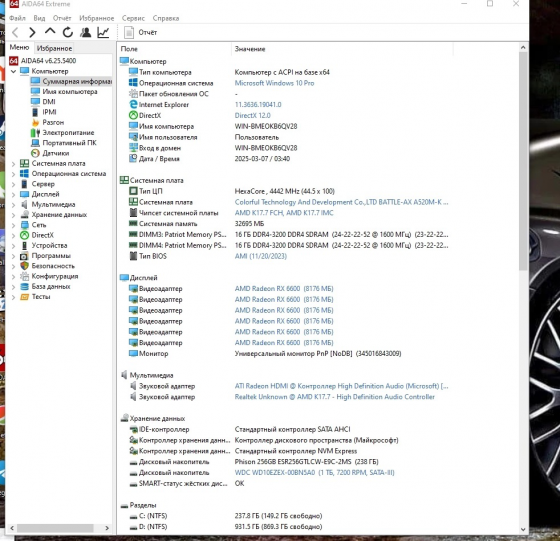Screen dimensions: 560x541
Task: Open the Отчёт menu in the menu bar
Action: (62, 18)
